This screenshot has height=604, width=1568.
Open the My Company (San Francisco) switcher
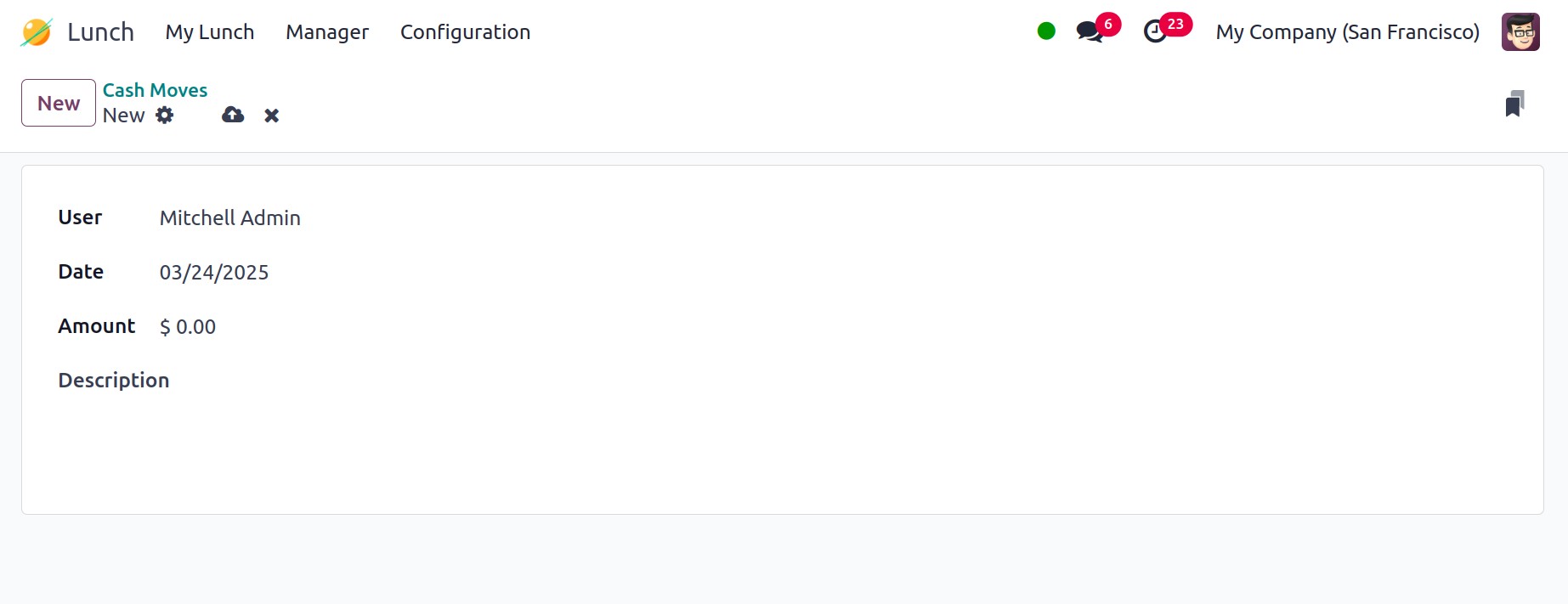1347,32
